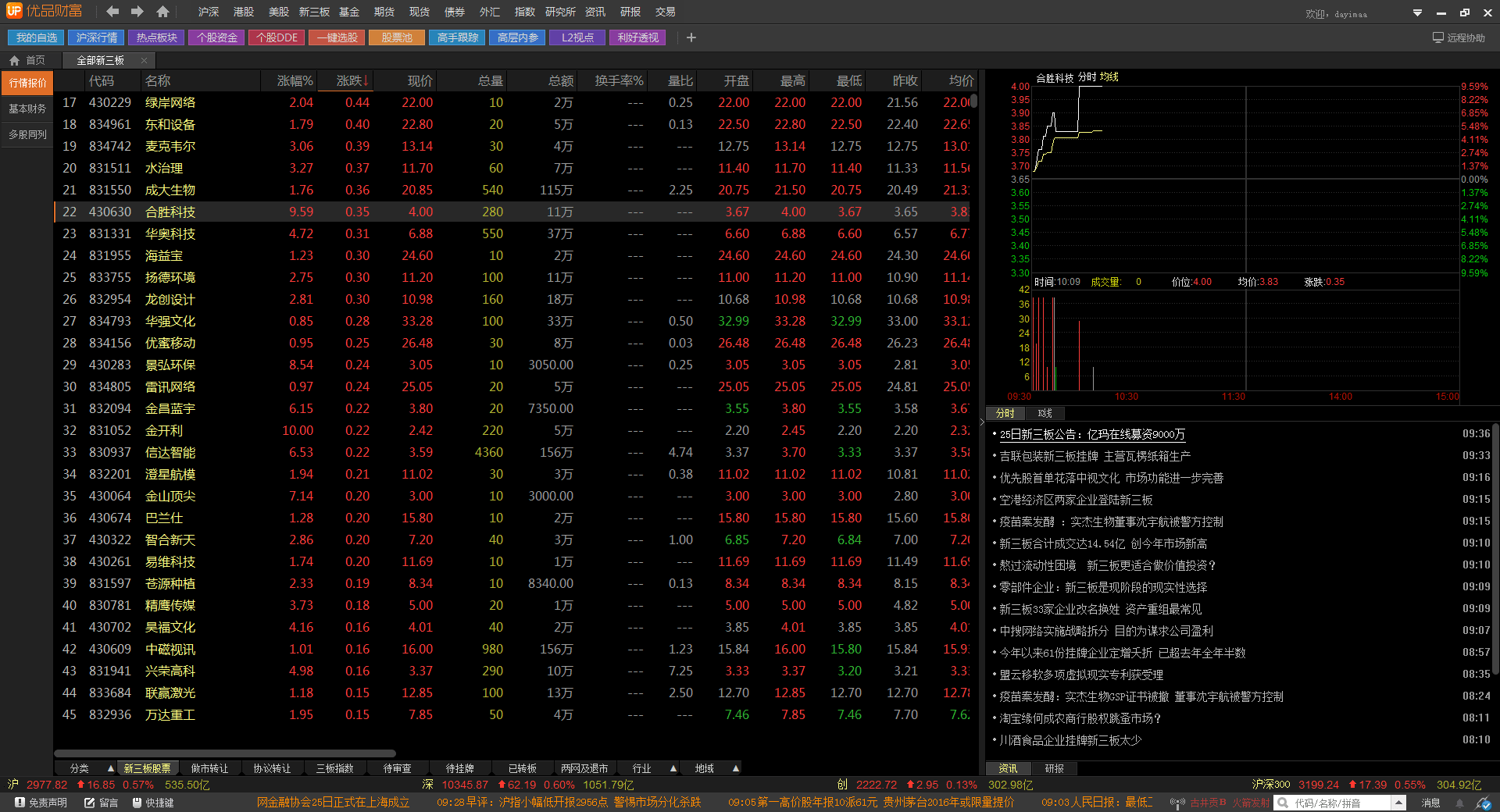Screen dimensions: 1500x812
Task: Open the 期货 top menu
Action: click(x=384, y=12)
